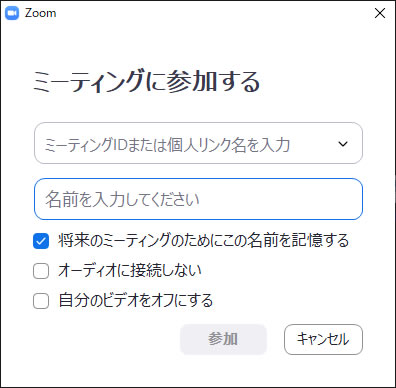Click the 名前を入力してください name field
Screen dimensions: 396x388
click(198, 199)
